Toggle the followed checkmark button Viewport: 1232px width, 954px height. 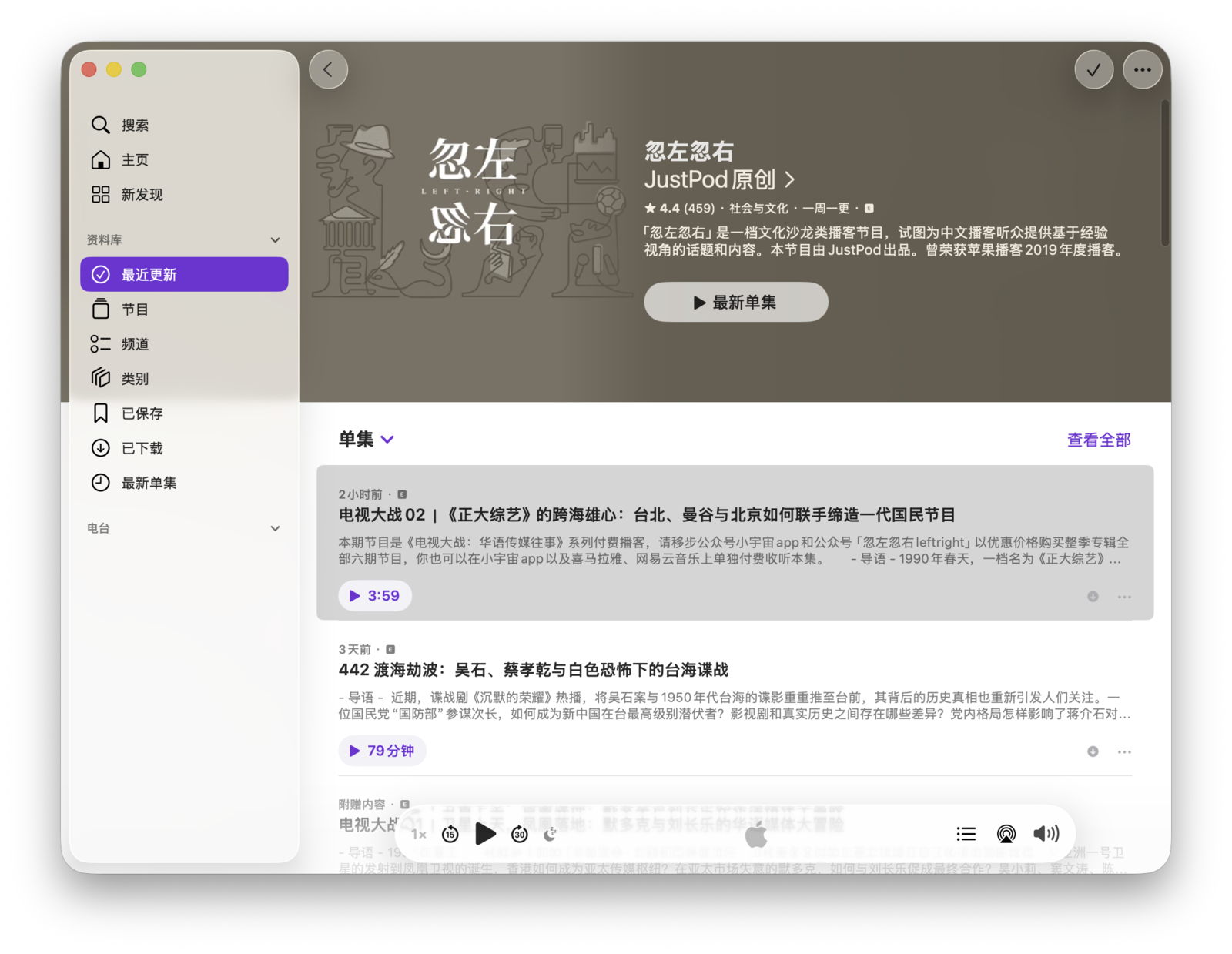pyautogui.click(x=1093, y=70)
